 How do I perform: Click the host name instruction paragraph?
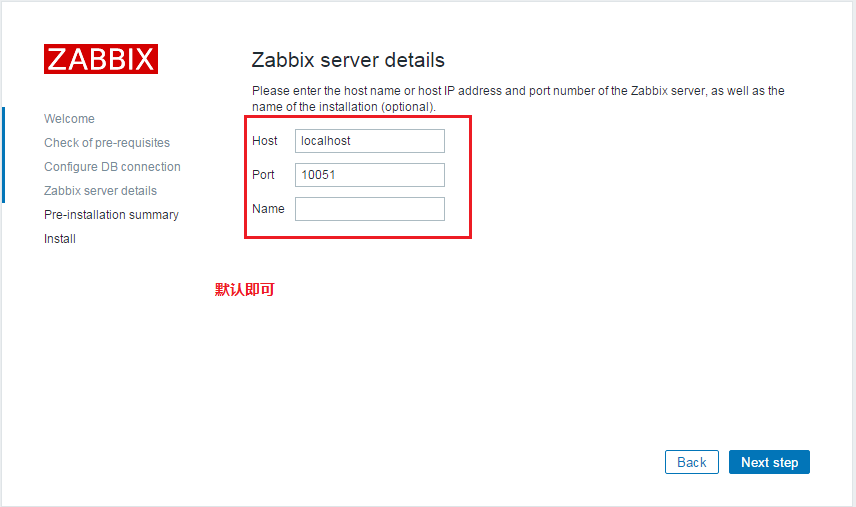(518, 98)
